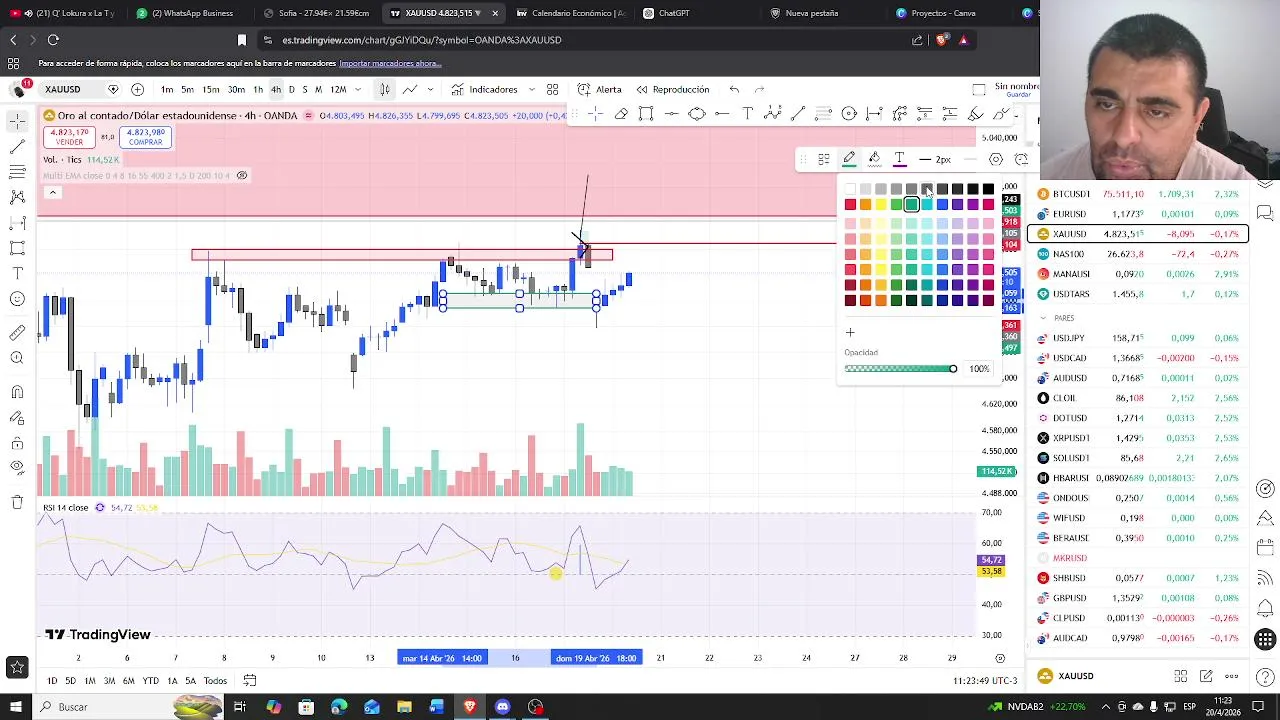Create an alert with Alerta button
The width and height of the screenshot is (1280, 720).
(600, 89)
